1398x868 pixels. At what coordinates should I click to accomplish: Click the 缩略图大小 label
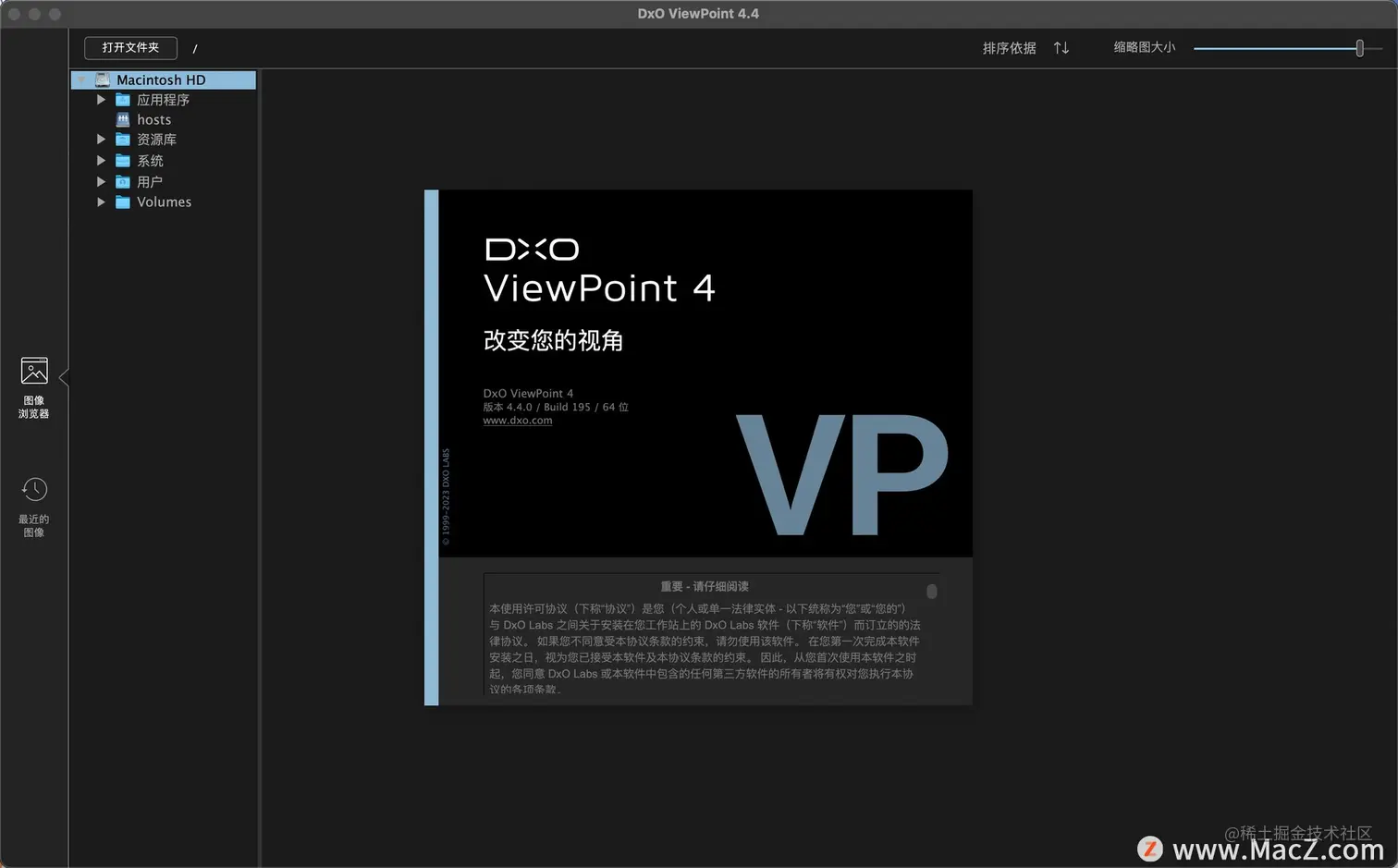click(x=1144, y=47)
